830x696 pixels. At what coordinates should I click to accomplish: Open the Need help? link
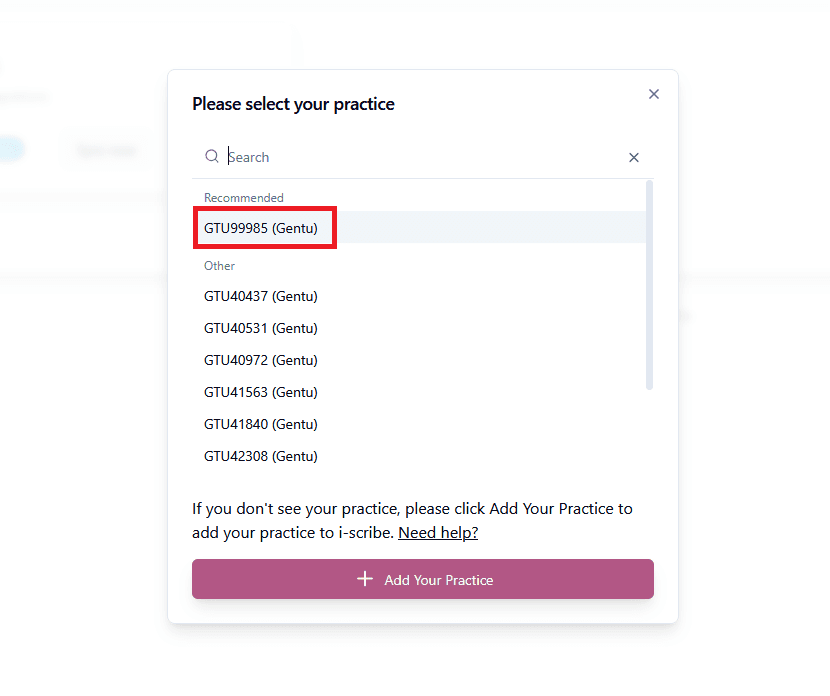point(438,532)
